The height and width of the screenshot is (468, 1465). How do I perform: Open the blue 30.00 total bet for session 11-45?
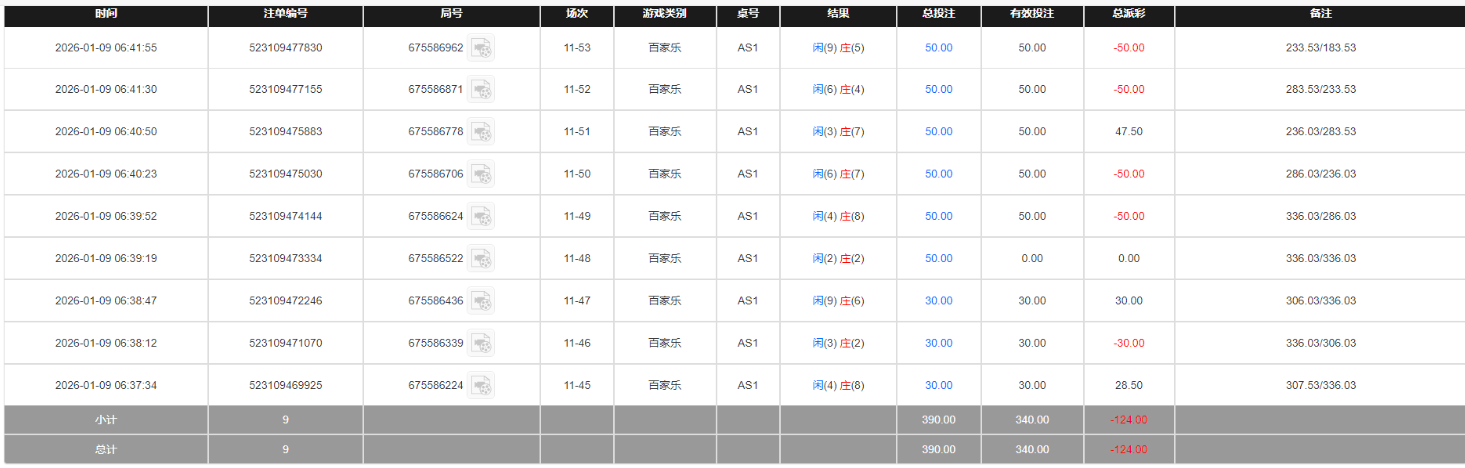pyautogui.click(x=938, y=385)
